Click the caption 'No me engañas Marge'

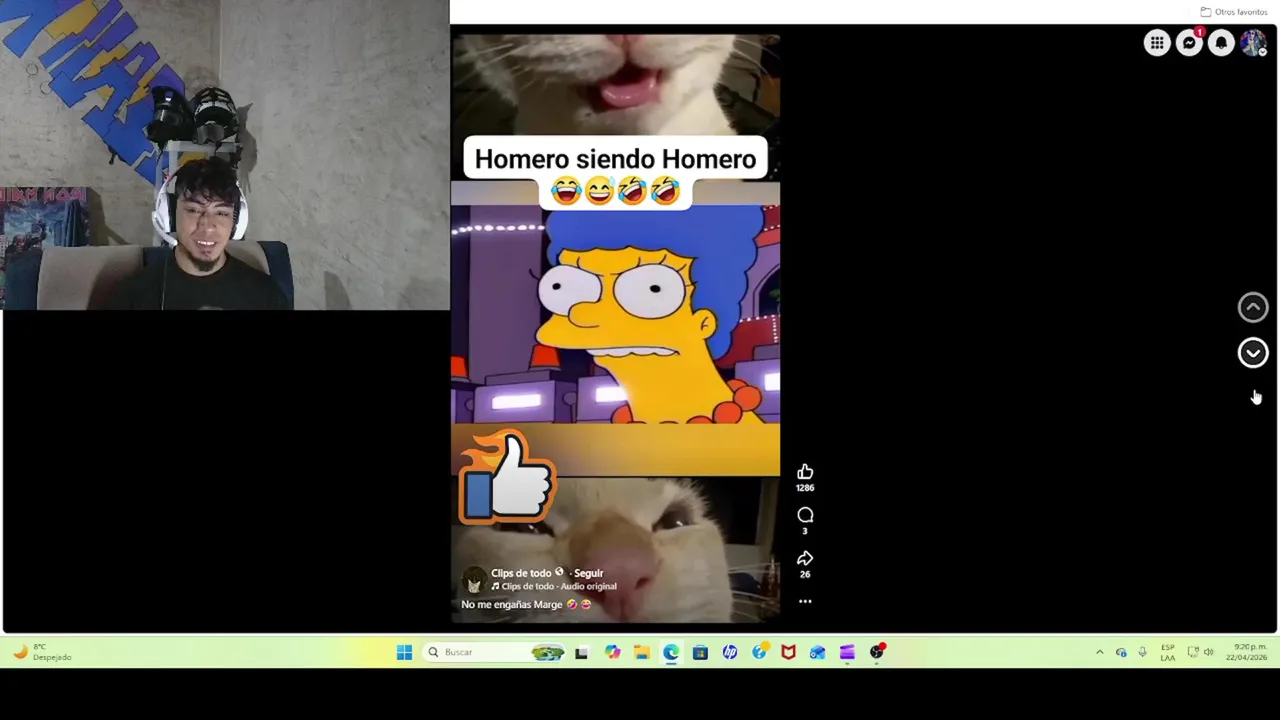[x=512, y=604]
